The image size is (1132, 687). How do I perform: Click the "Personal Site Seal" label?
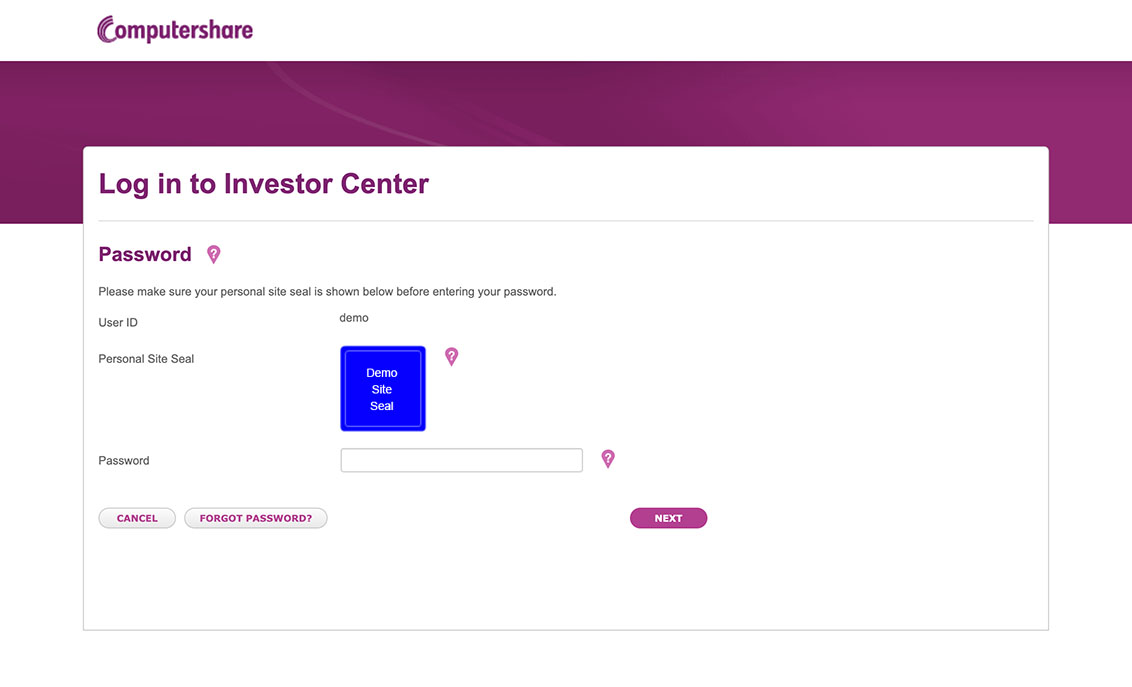pos(146,359)
